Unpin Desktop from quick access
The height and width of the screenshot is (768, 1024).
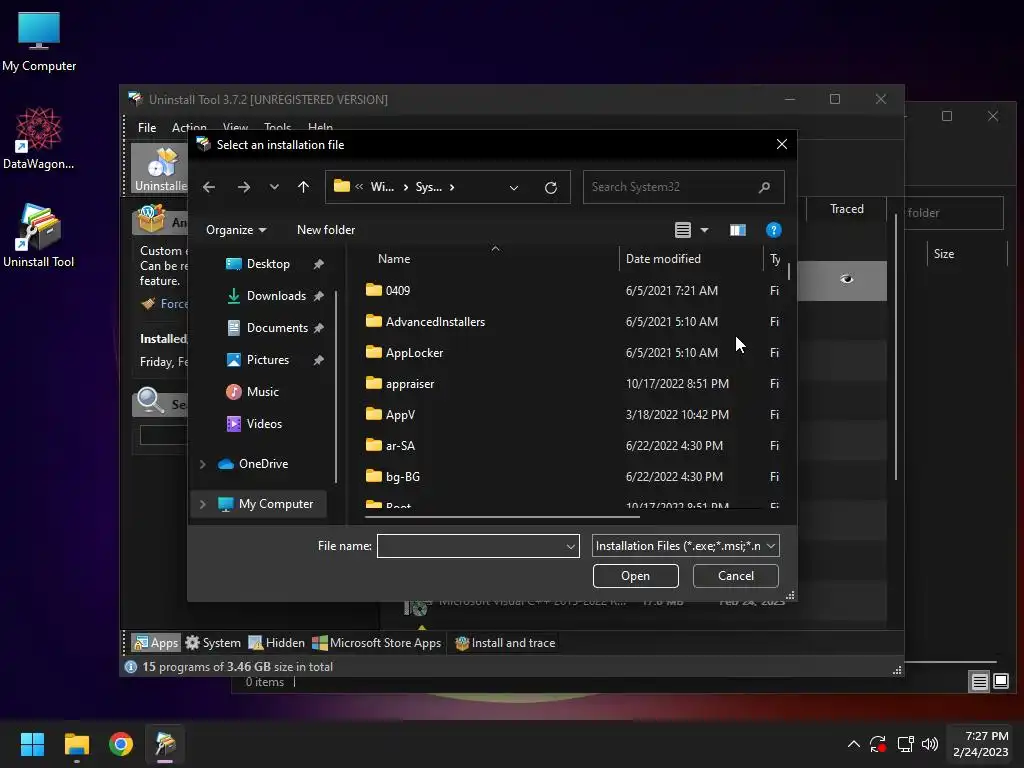[x=319, y=264]
